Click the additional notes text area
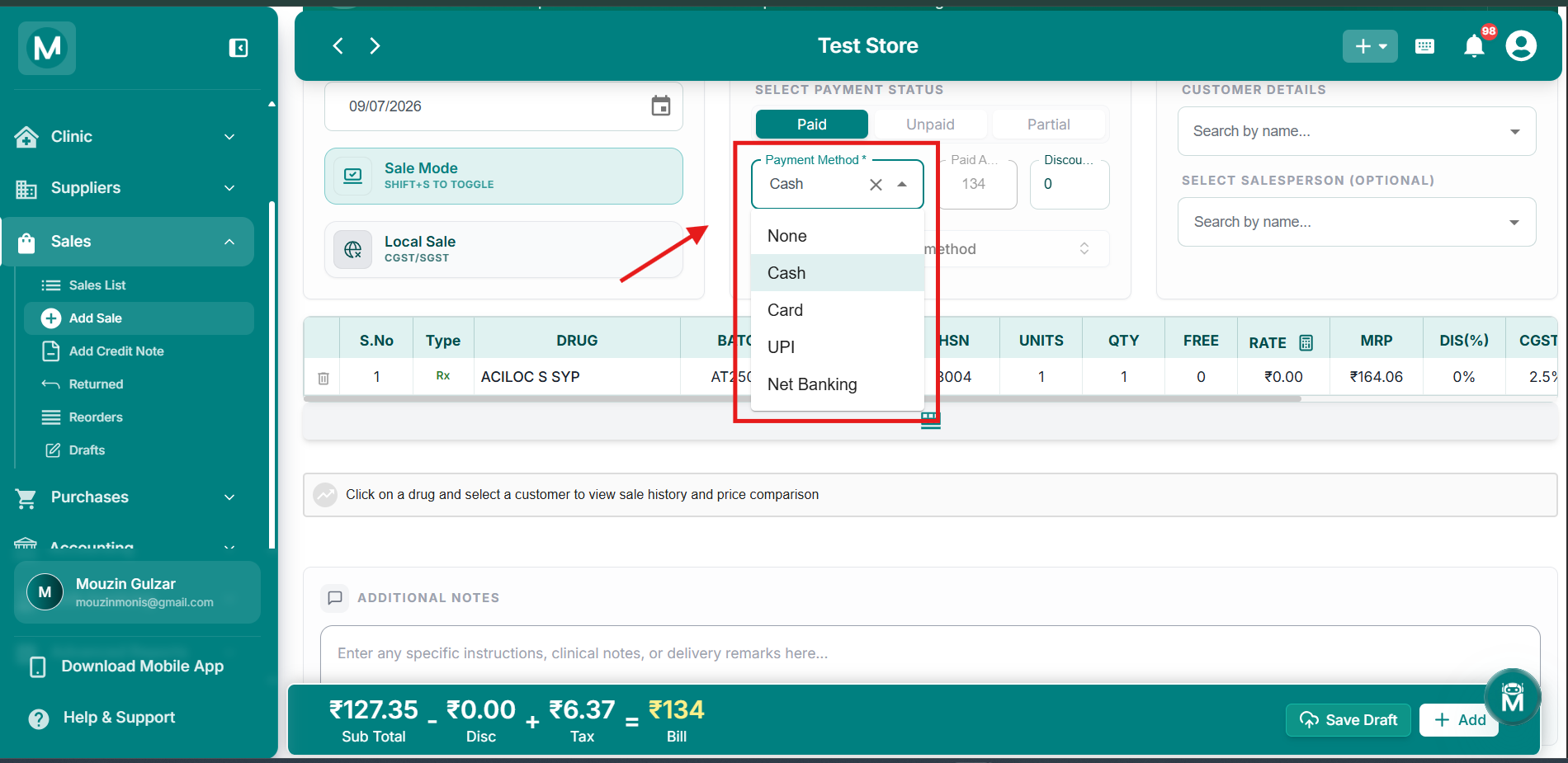 point(930,654)
